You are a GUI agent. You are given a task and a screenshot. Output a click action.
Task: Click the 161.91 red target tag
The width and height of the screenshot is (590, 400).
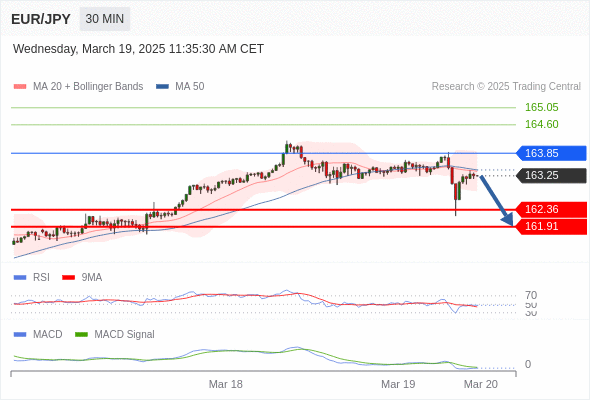551,226
